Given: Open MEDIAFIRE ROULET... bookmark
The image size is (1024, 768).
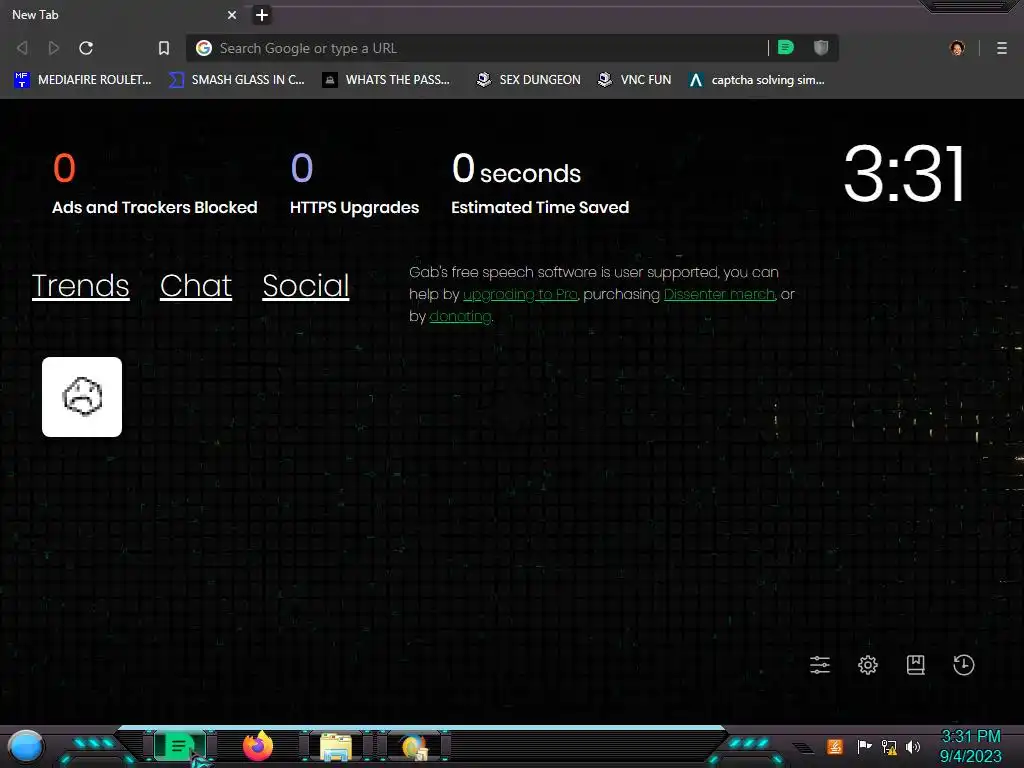Looking at the screenshot, I should click(82, 80).
